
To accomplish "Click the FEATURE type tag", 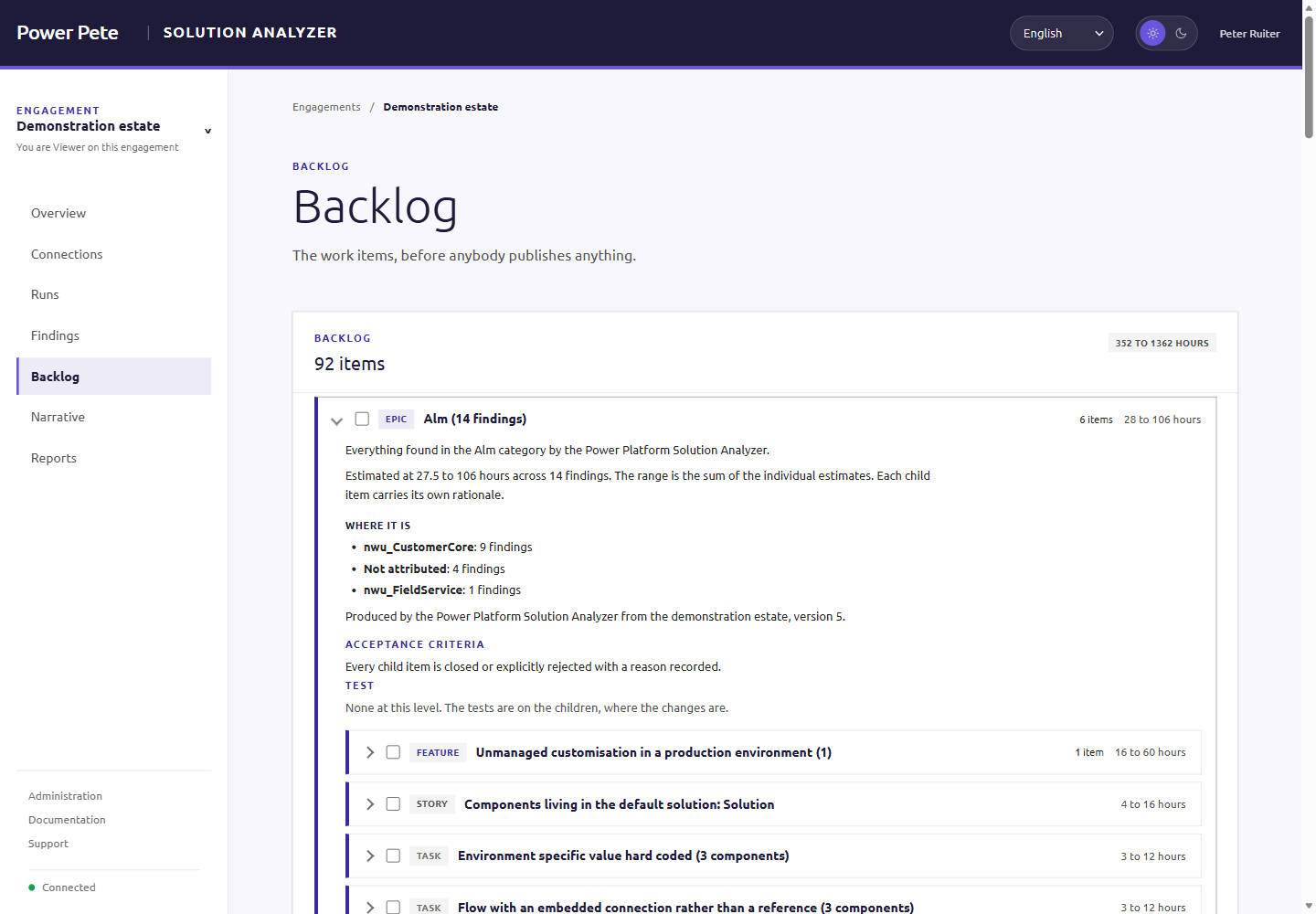I will pos(438,753).
